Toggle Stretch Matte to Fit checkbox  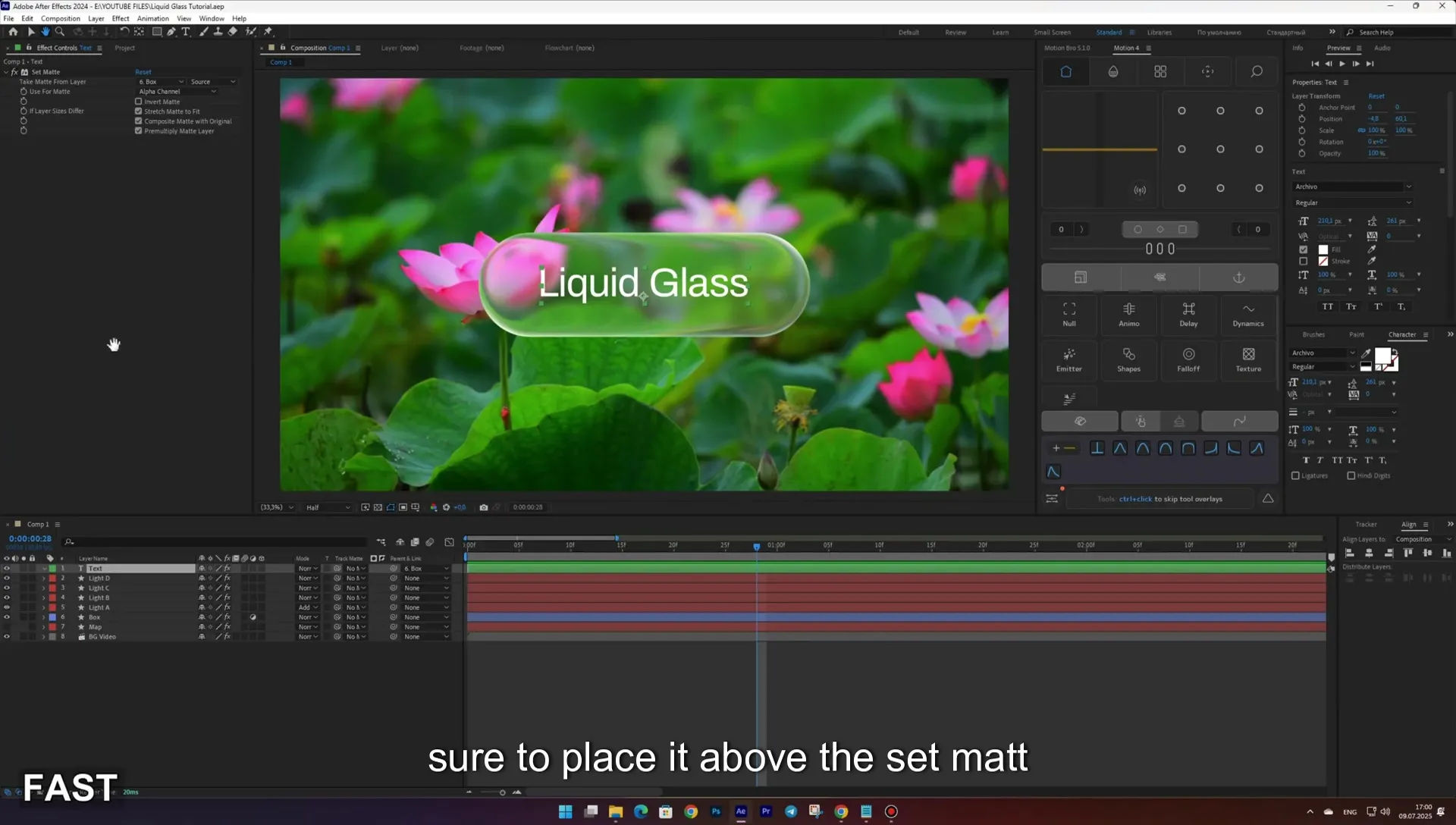[139, 111]
